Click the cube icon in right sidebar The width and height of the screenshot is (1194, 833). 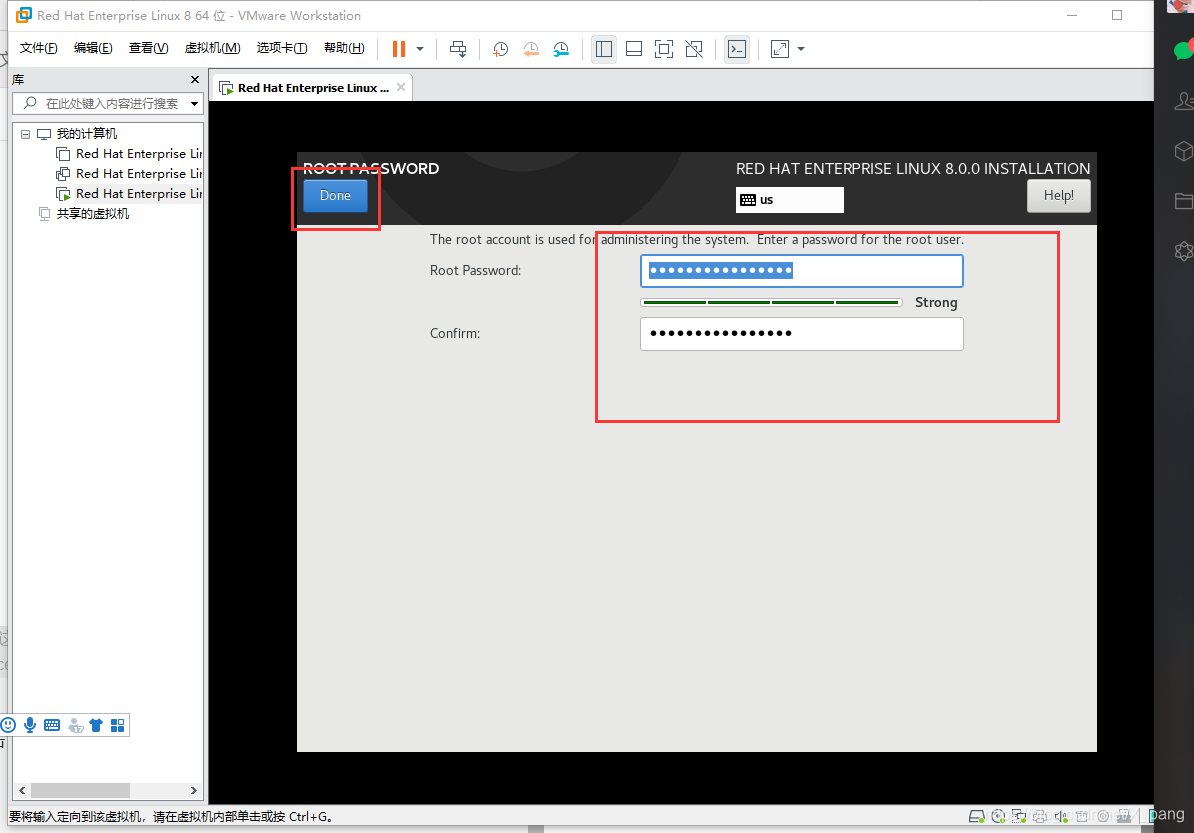pos(1184,151)
